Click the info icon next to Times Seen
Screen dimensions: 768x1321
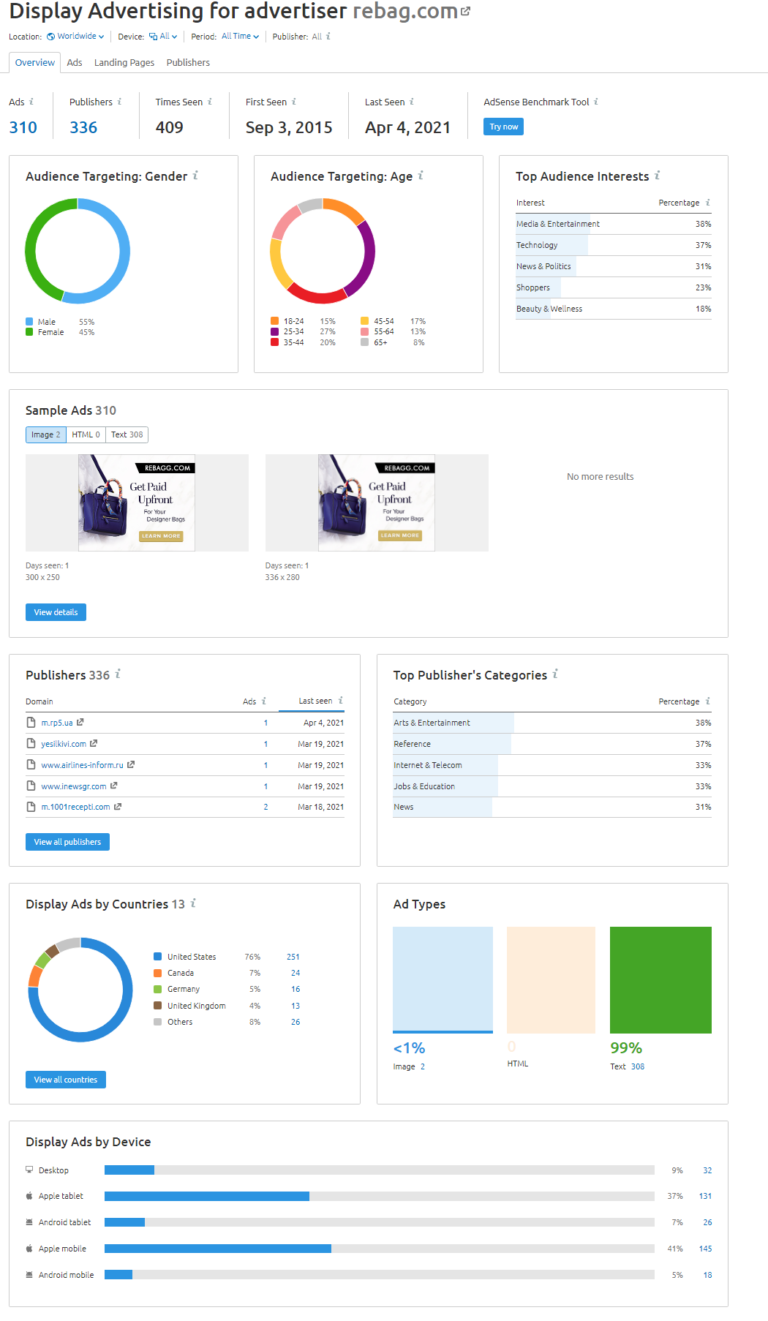pos(210,102)
